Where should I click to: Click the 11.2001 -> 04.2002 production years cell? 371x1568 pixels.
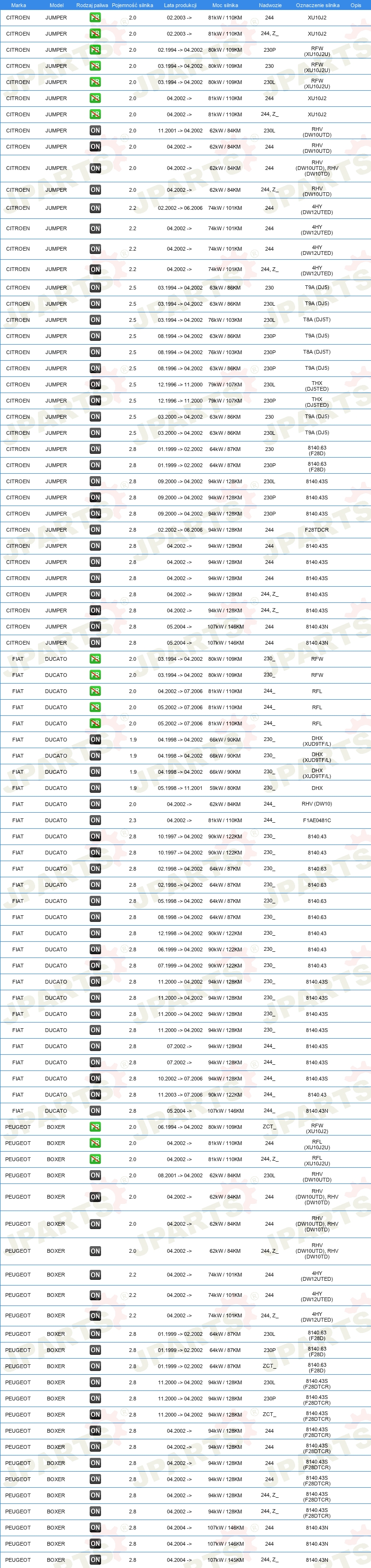(x=180, y=130)
